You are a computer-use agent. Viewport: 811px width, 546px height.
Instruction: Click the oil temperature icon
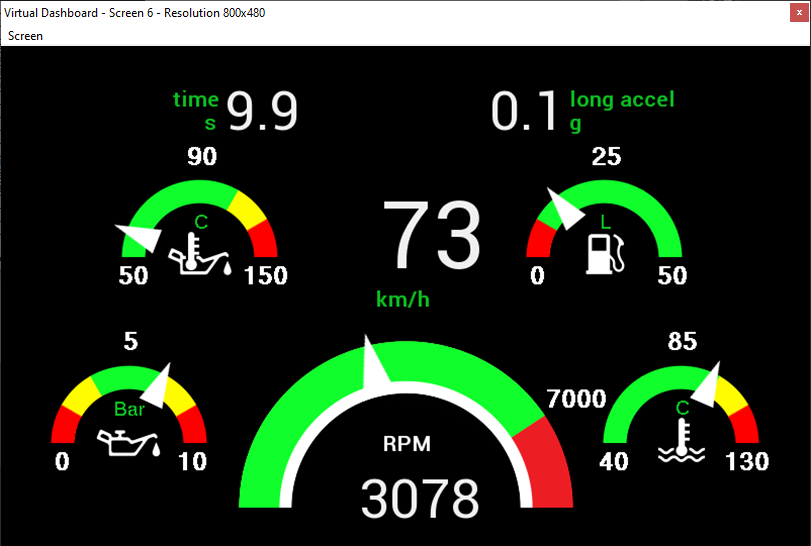[x=200, y=254]
